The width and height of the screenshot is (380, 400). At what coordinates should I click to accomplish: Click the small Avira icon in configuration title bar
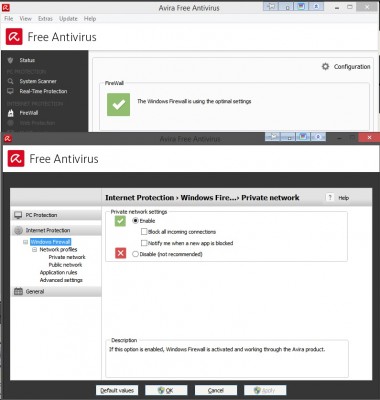8,138
